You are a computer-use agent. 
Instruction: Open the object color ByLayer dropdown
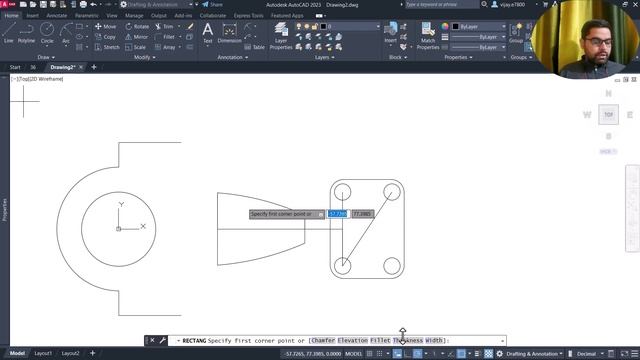(479, 27)
